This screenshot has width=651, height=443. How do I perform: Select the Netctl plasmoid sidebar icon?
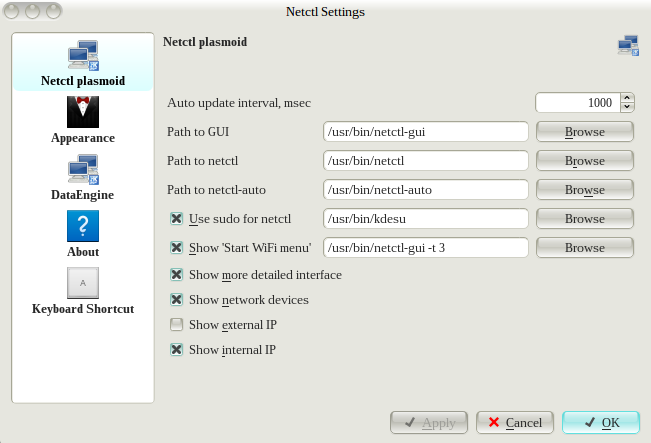pyautogui.click(x=83, y=58)
